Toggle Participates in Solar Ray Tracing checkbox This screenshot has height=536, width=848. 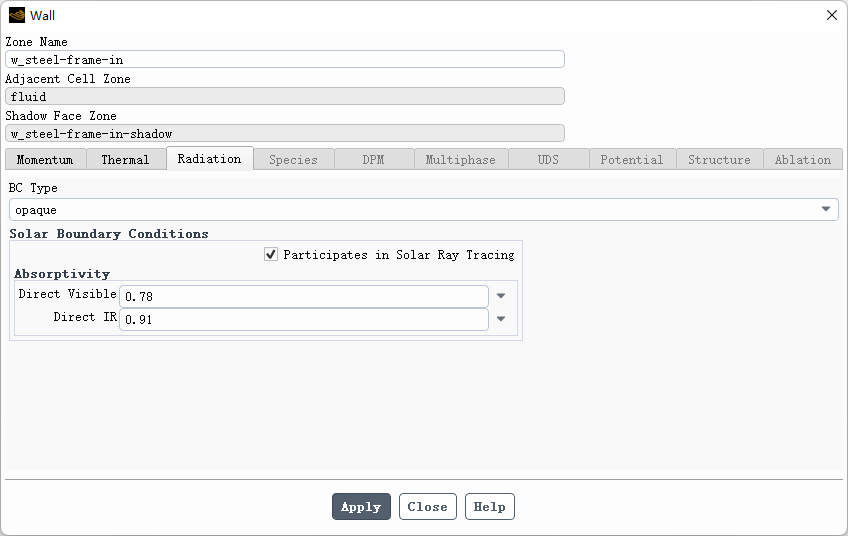[271, 255]
